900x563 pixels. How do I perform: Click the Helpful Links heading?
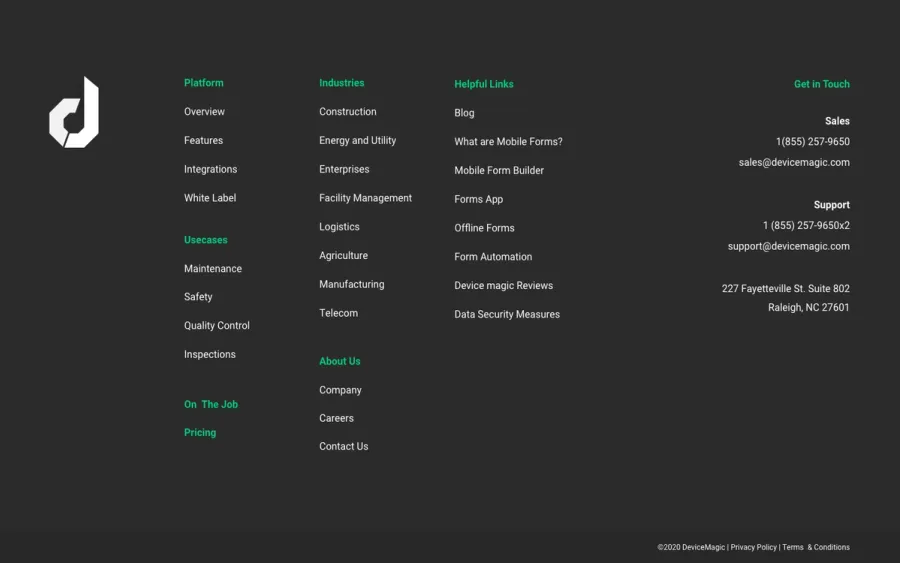[484, 84]
